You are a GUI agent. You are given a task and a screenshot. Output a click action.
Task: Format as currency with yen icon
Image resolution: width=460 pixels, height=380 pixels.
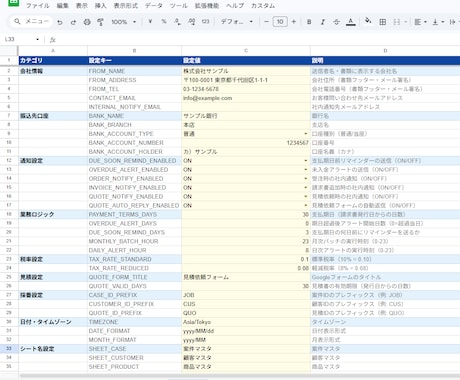pyautogui.click(x=150, y=22)
